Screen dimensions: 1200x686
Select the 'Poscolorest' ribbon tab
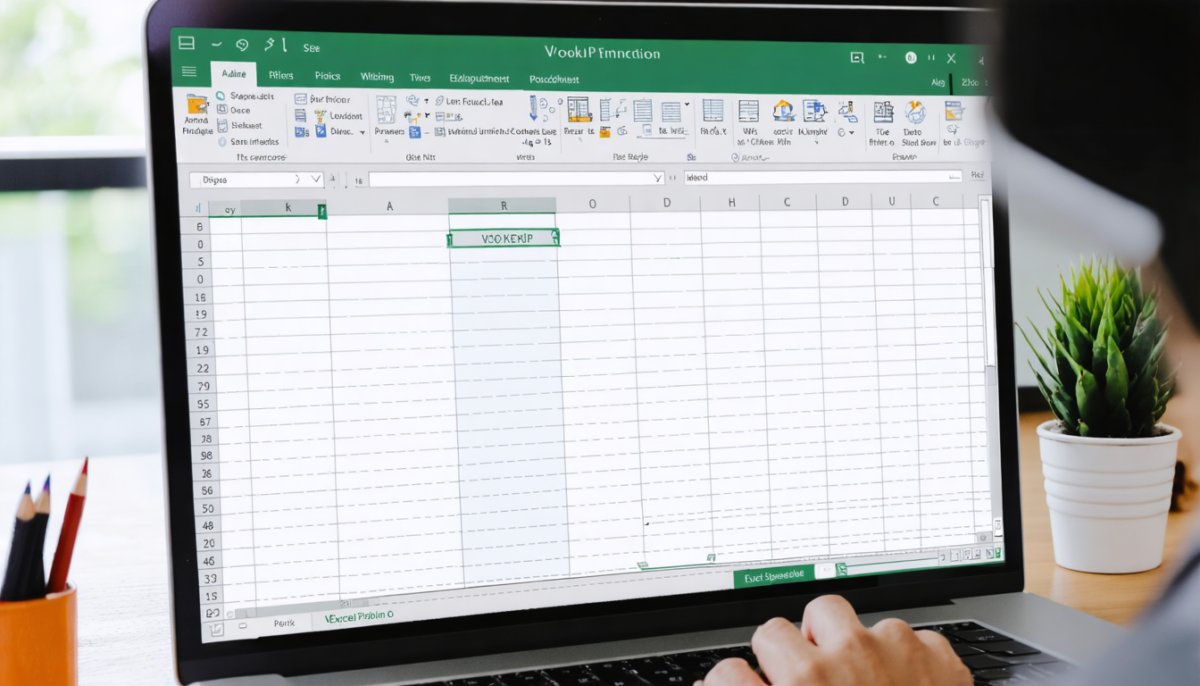556,78
